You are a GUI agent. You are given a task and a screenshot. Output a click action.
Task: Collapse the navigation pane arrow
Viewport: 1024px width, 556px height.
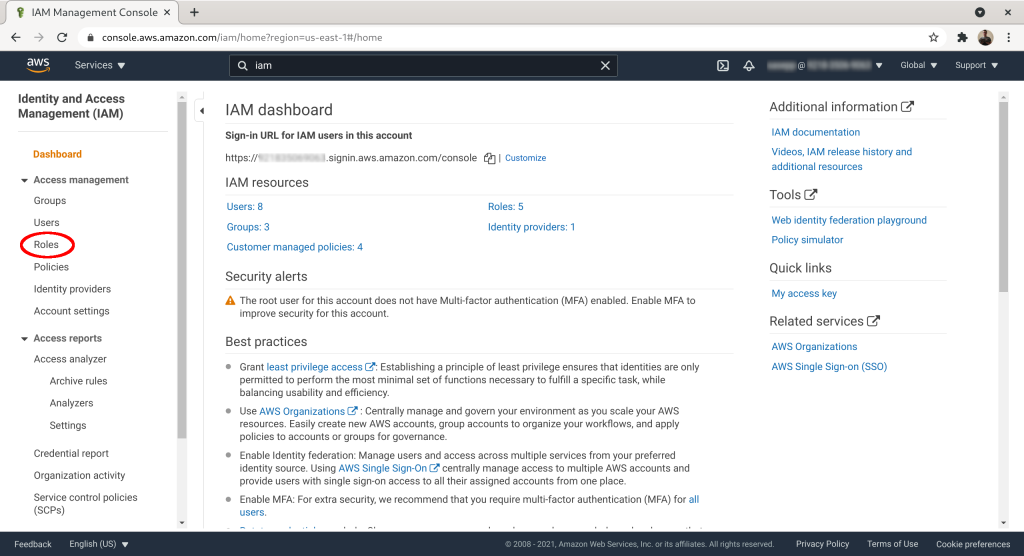pyautogui.click(x=202, y=111)
